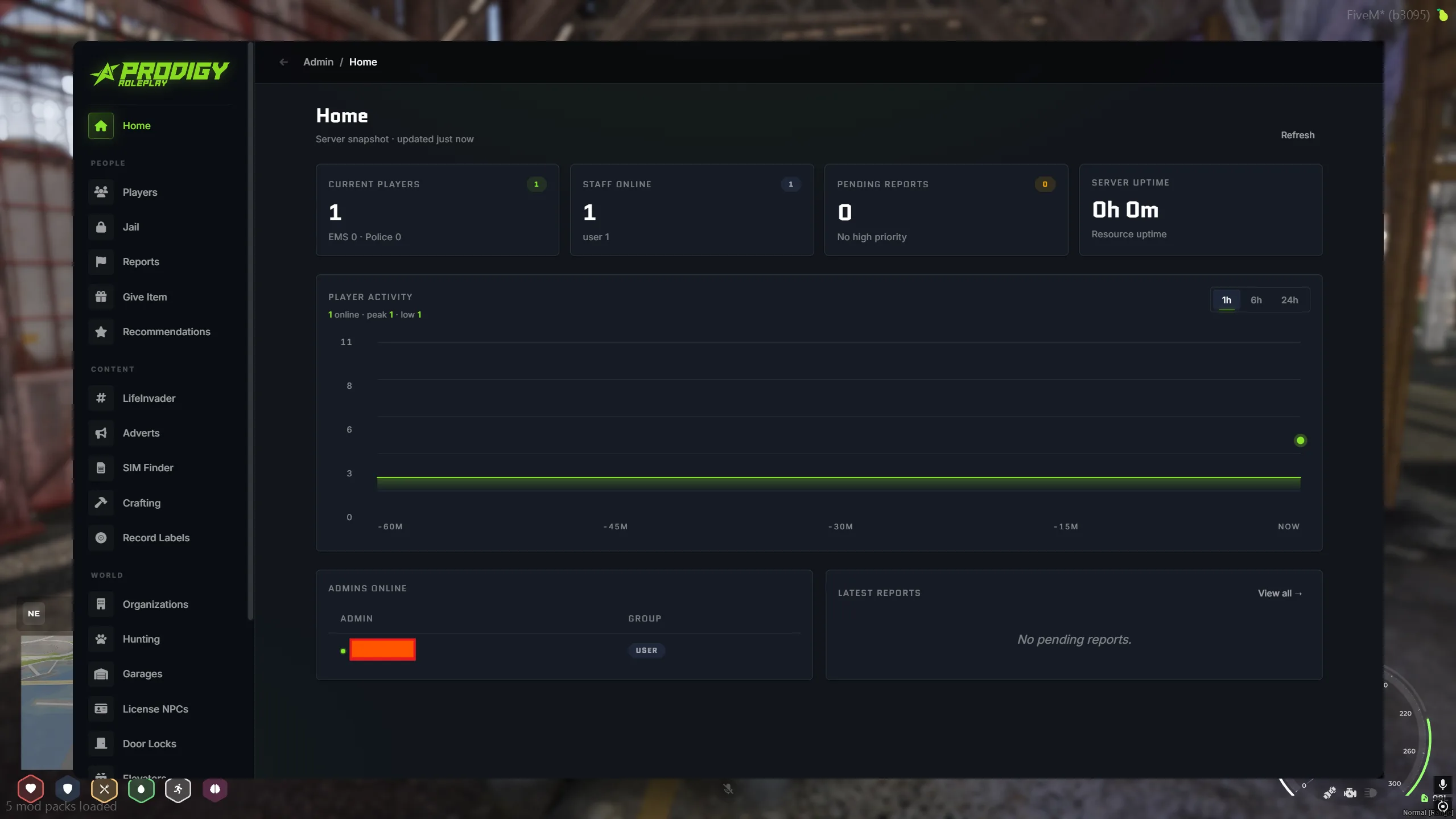
Task: Open the Crafting menu item
Action: pos(160,503)
